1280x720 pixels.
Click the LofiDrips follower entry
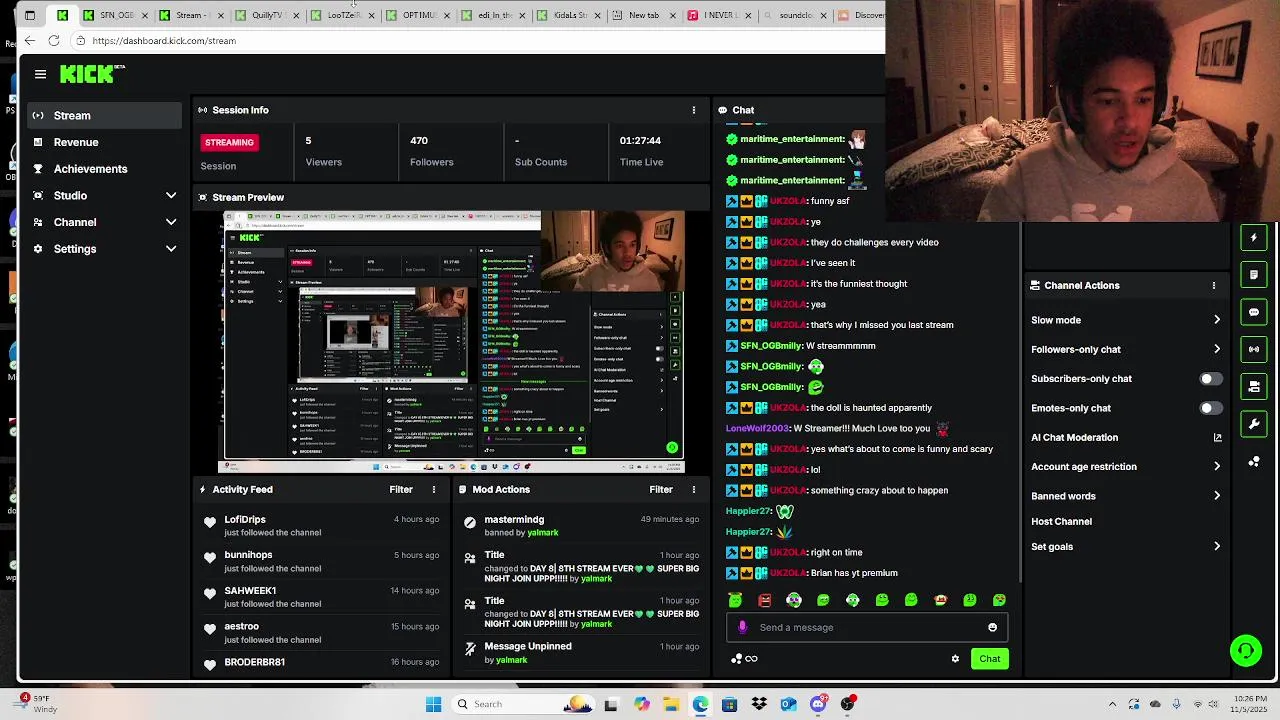[320, 526]
